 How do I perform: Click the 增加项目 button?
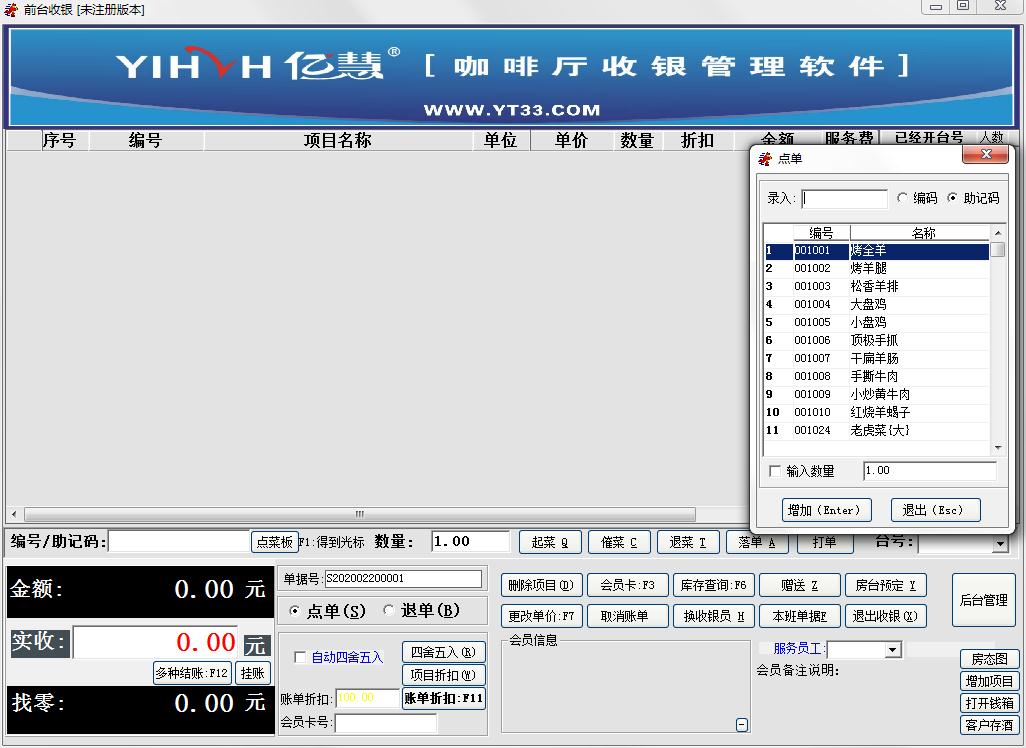pyautogui.click(x=989, y=681)
